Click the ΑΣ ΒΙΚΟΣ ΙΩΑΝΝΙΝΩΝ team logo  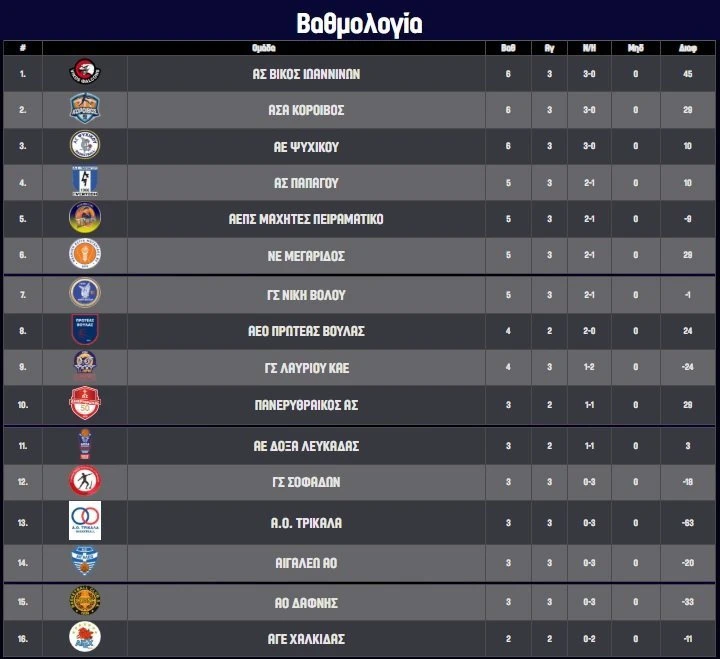(x=85, y=73)
